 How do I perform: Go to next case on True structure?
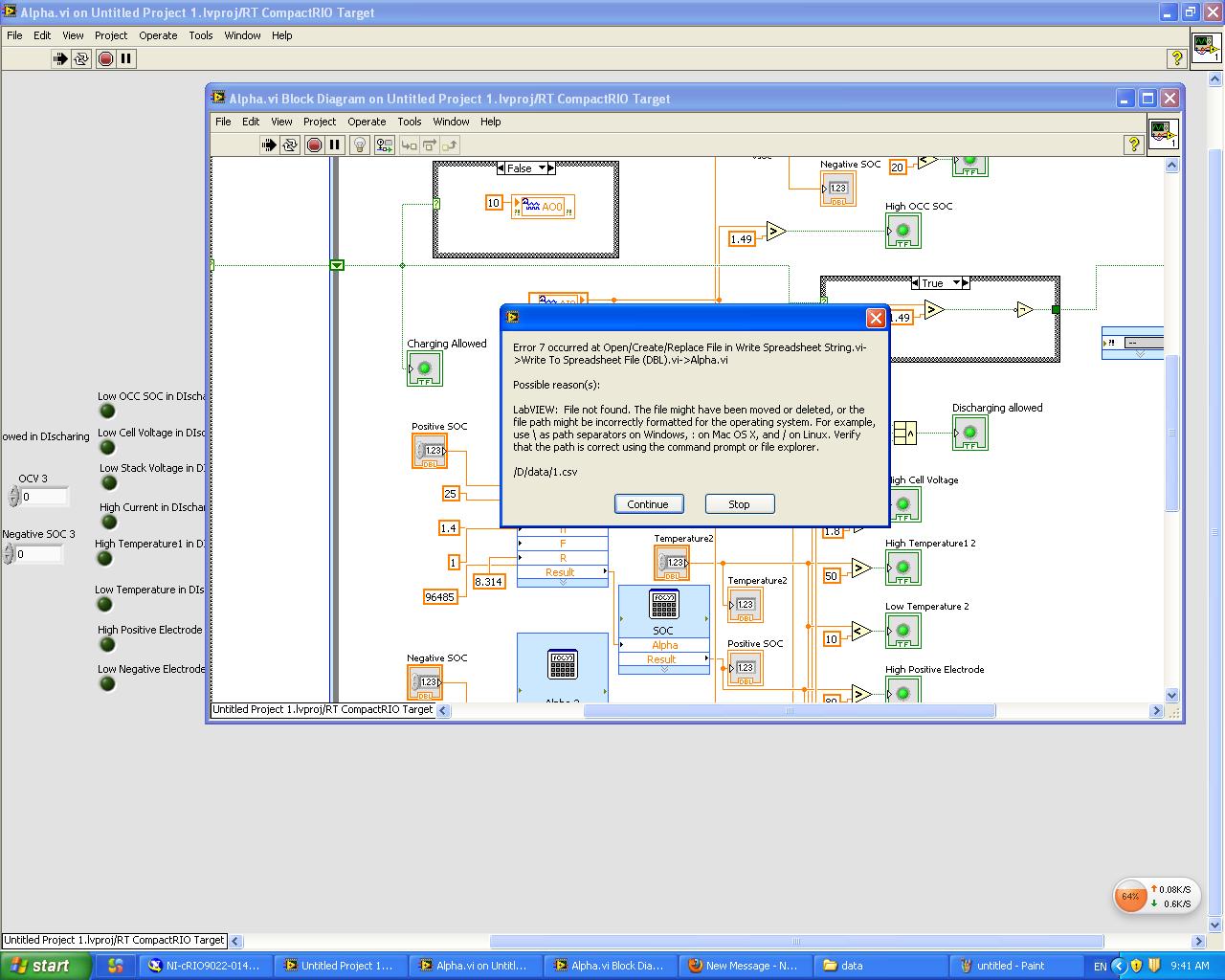pos(967,283)
